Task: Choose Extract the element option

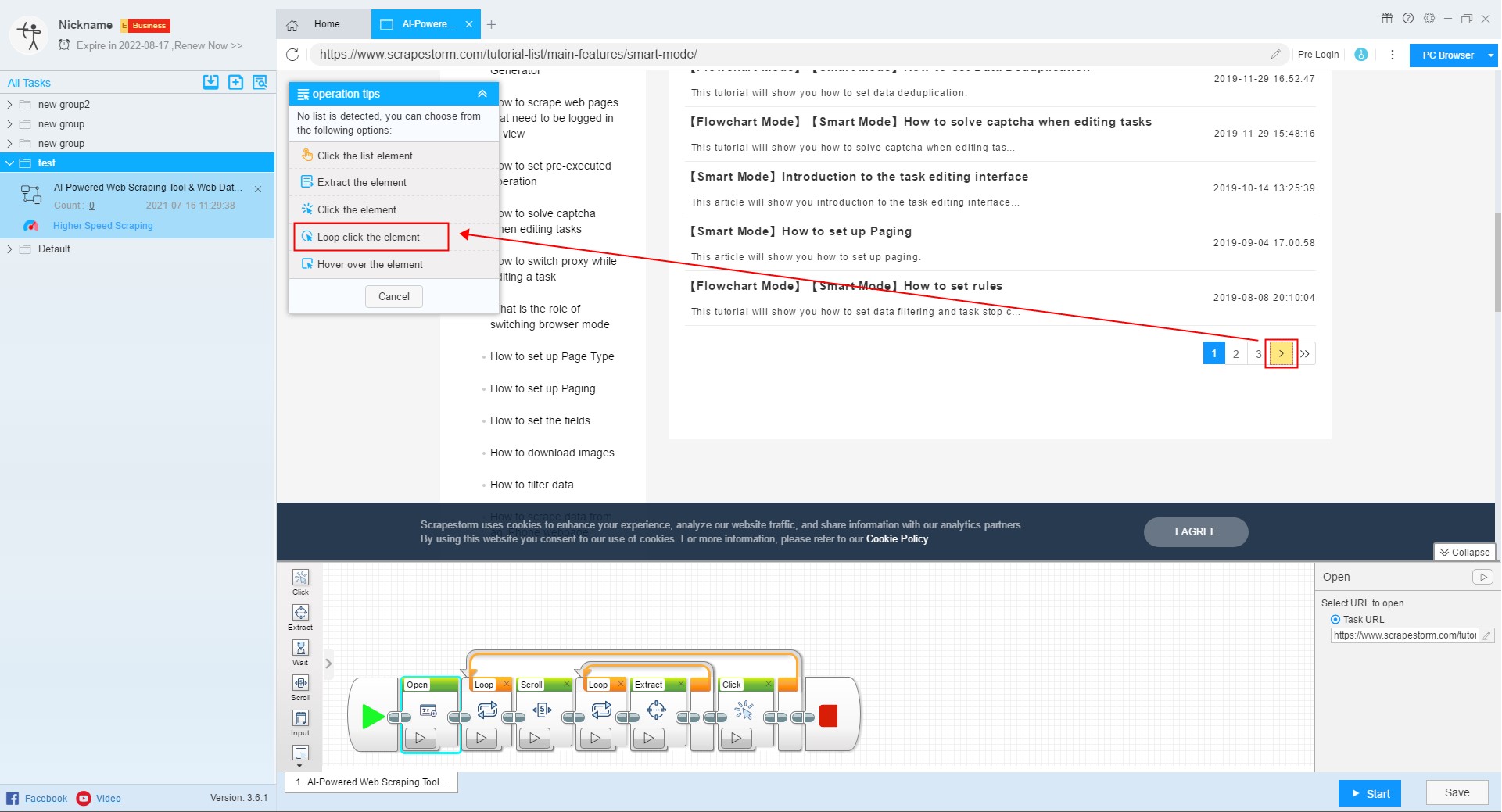Action: (394, 182)
